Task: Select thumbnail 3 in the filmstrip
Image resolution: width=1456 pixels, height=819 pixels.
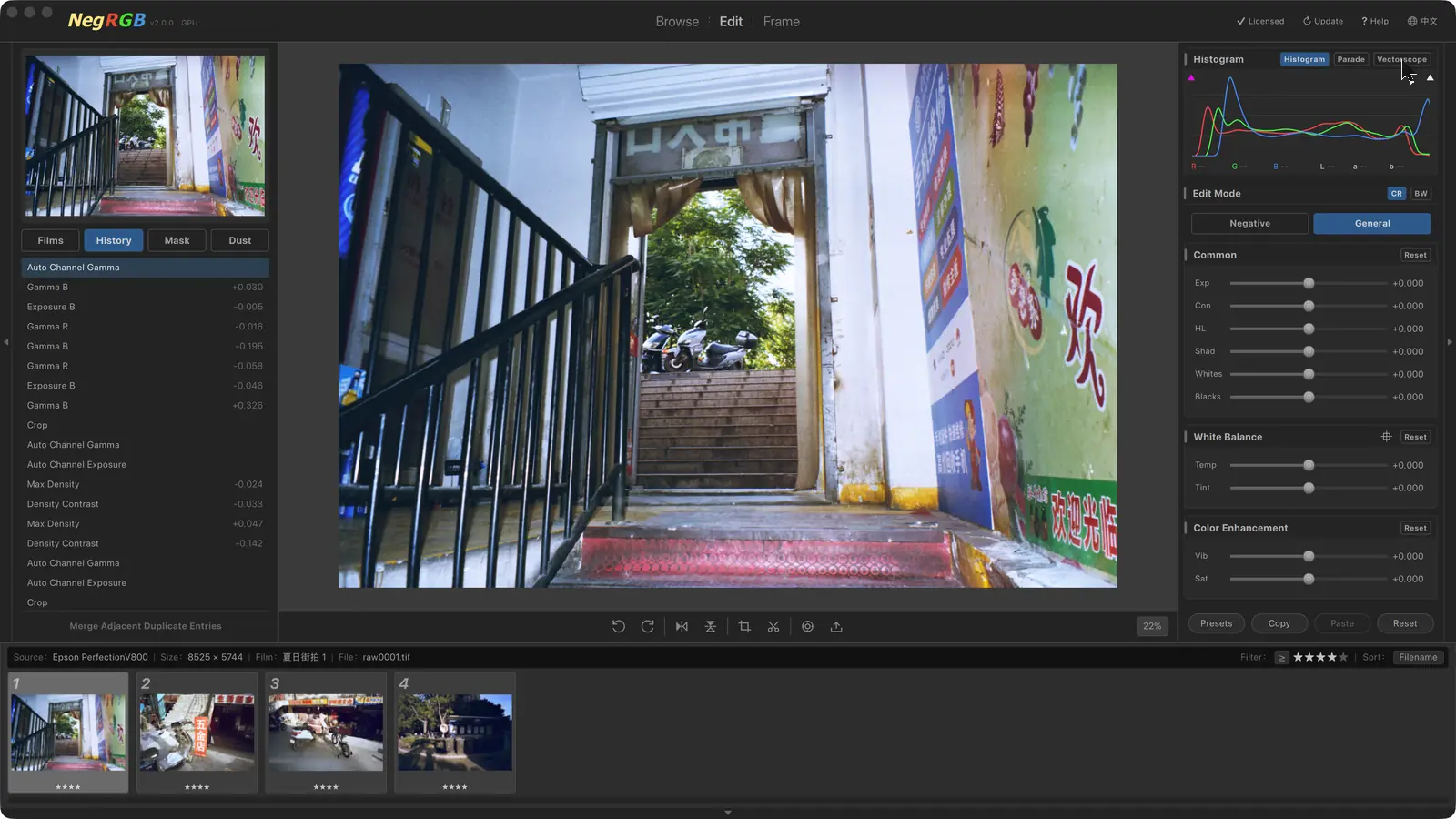Action: pyautogui.click(x=326, y=733)
